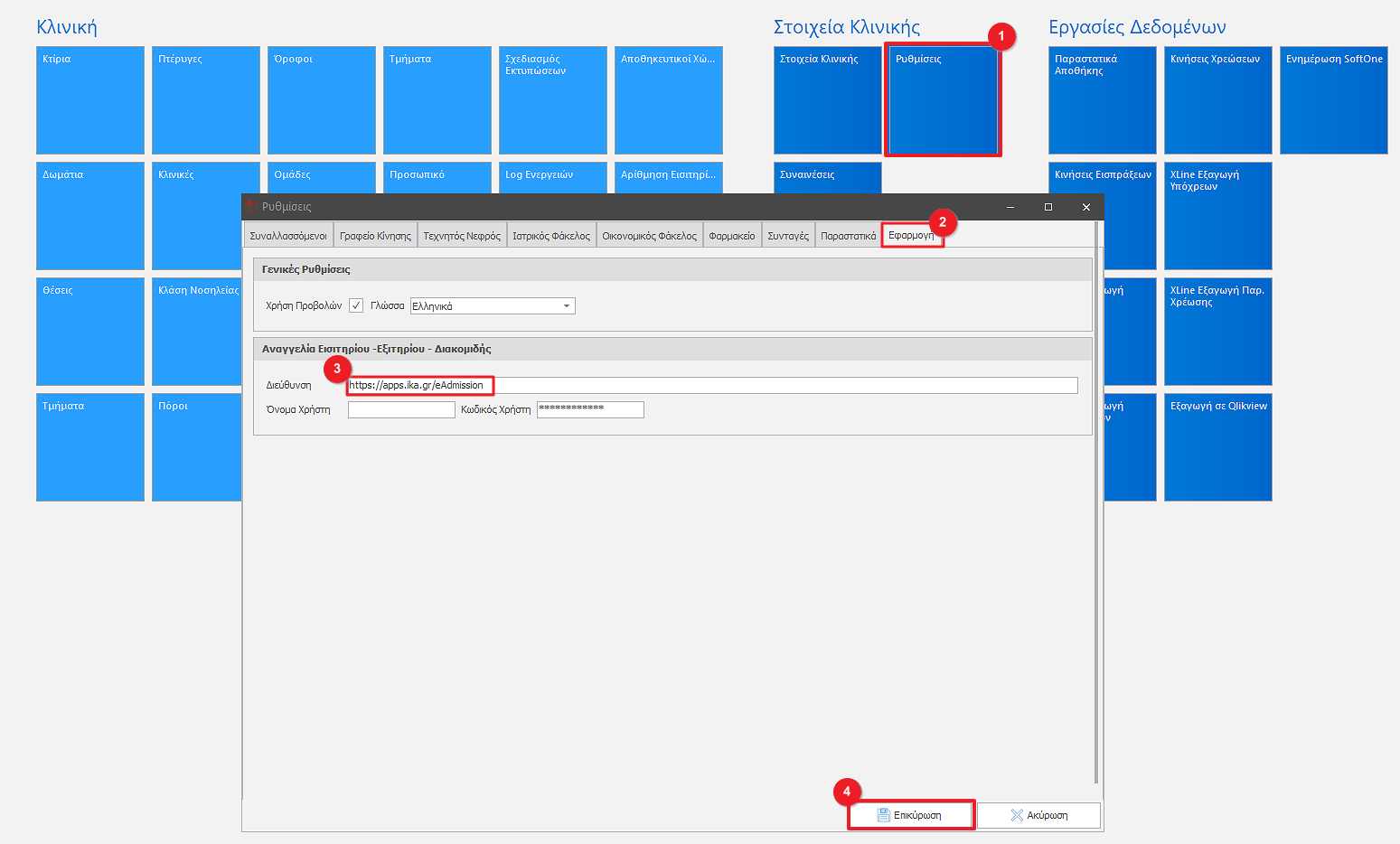
Task: Open the Κτίρια tile
Action: 90,100
